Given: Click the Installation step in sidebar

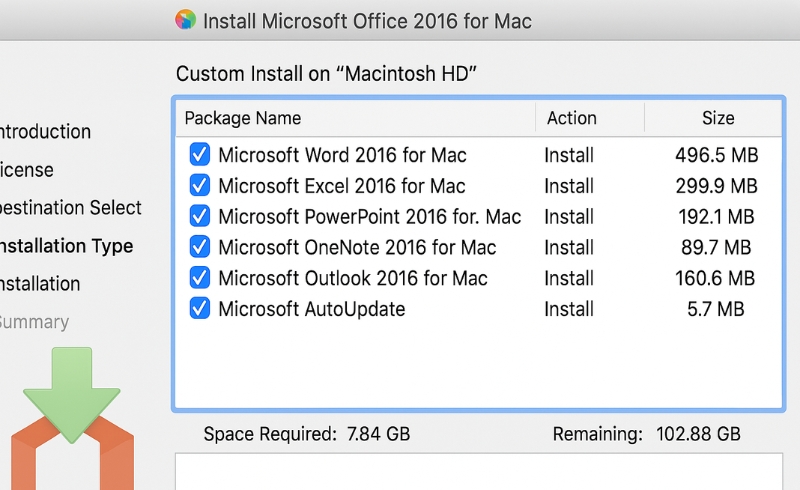Looking at the screenshot, I should 40,284.
